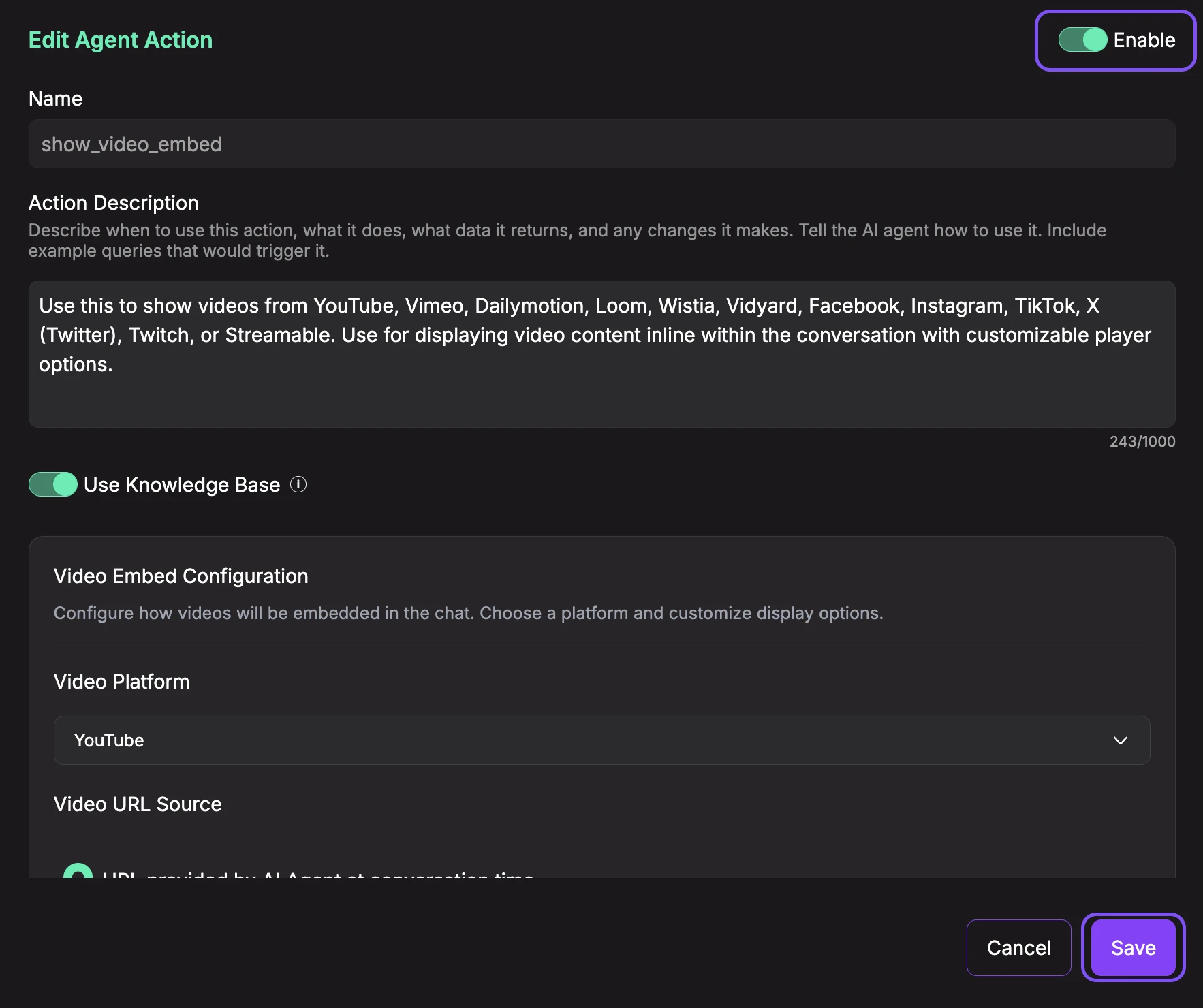The image size is (1203, 1008).
Task: Click inside the Action Description text area
Action: [601, 354]
